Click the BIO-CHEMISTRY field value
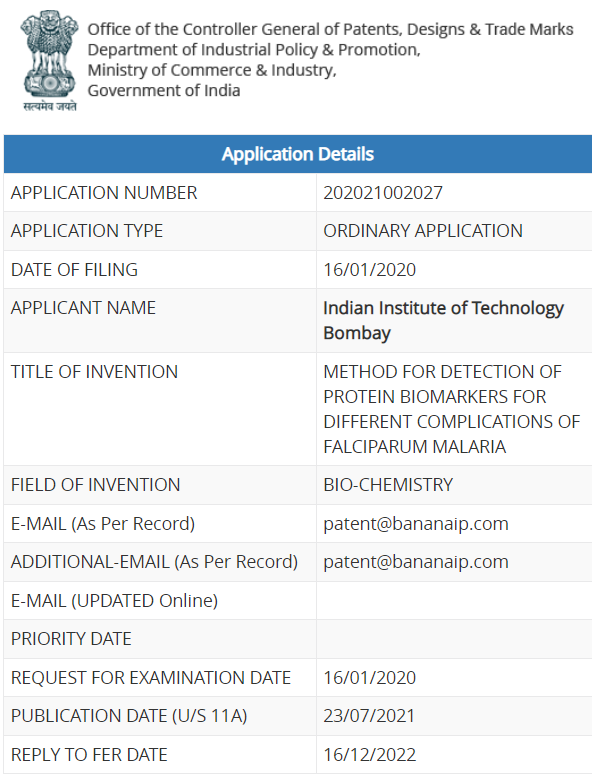592x776 pixels. [x=388, y=485]
